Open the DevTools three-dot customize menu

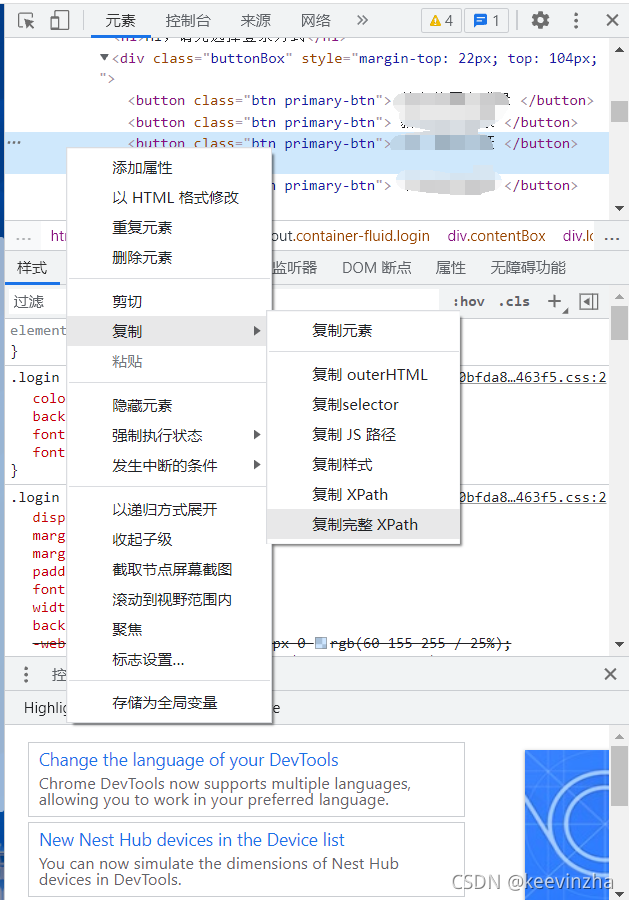(x=576, y=20)
